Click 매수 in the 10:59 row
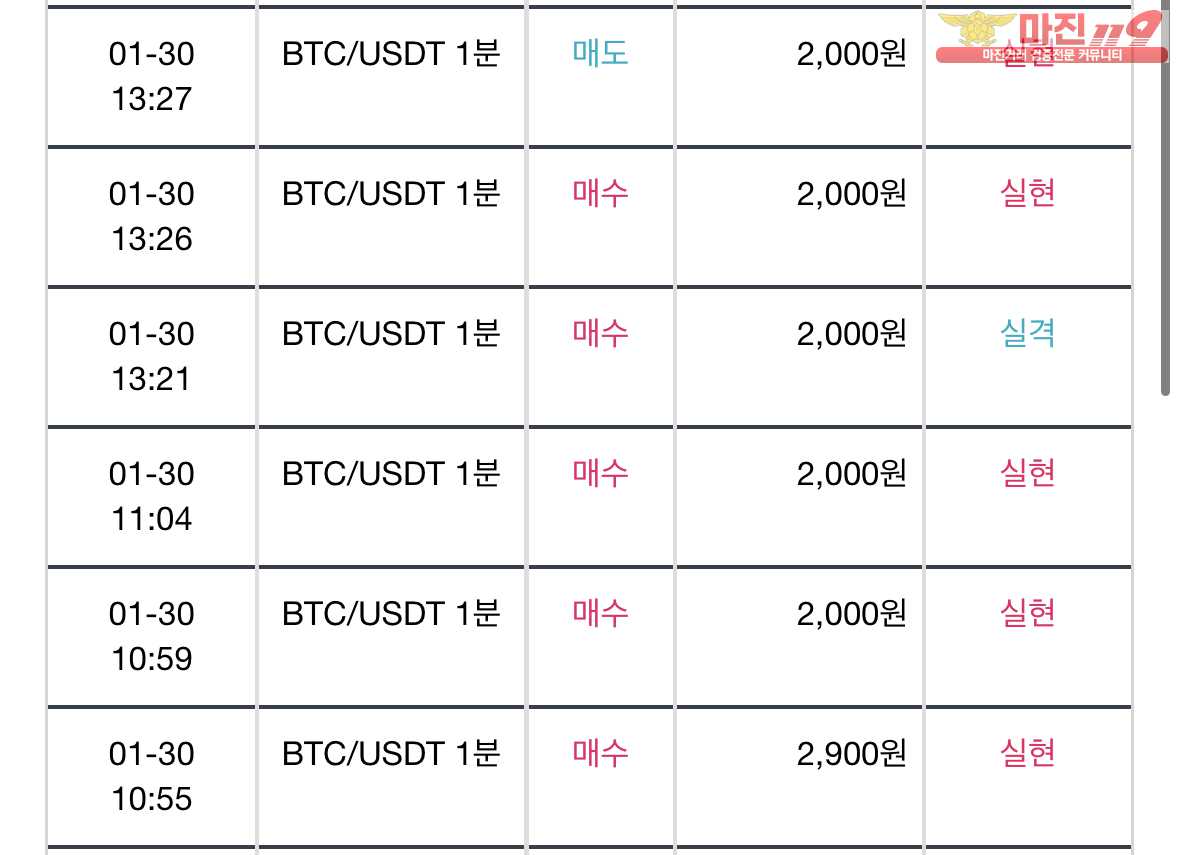 click(x=600, y=613)
